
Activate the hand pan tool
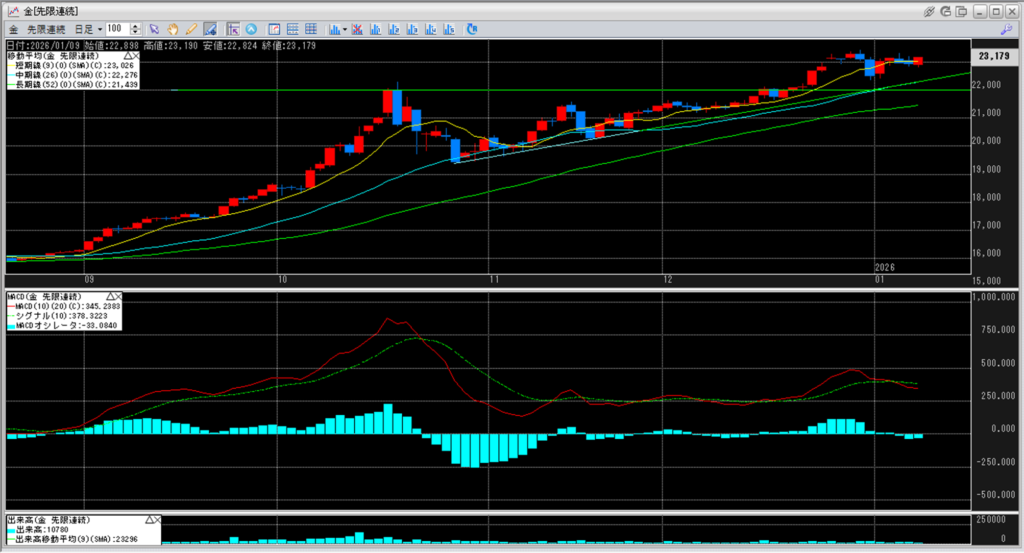(172, 29)
